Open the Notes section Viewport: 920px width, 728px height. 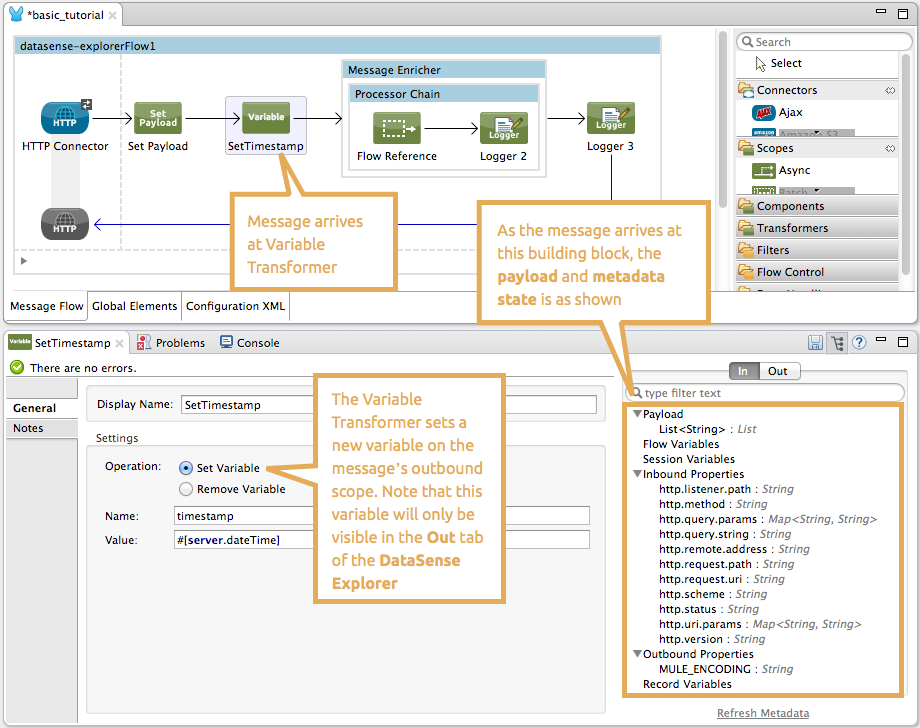tap(29, 428)
